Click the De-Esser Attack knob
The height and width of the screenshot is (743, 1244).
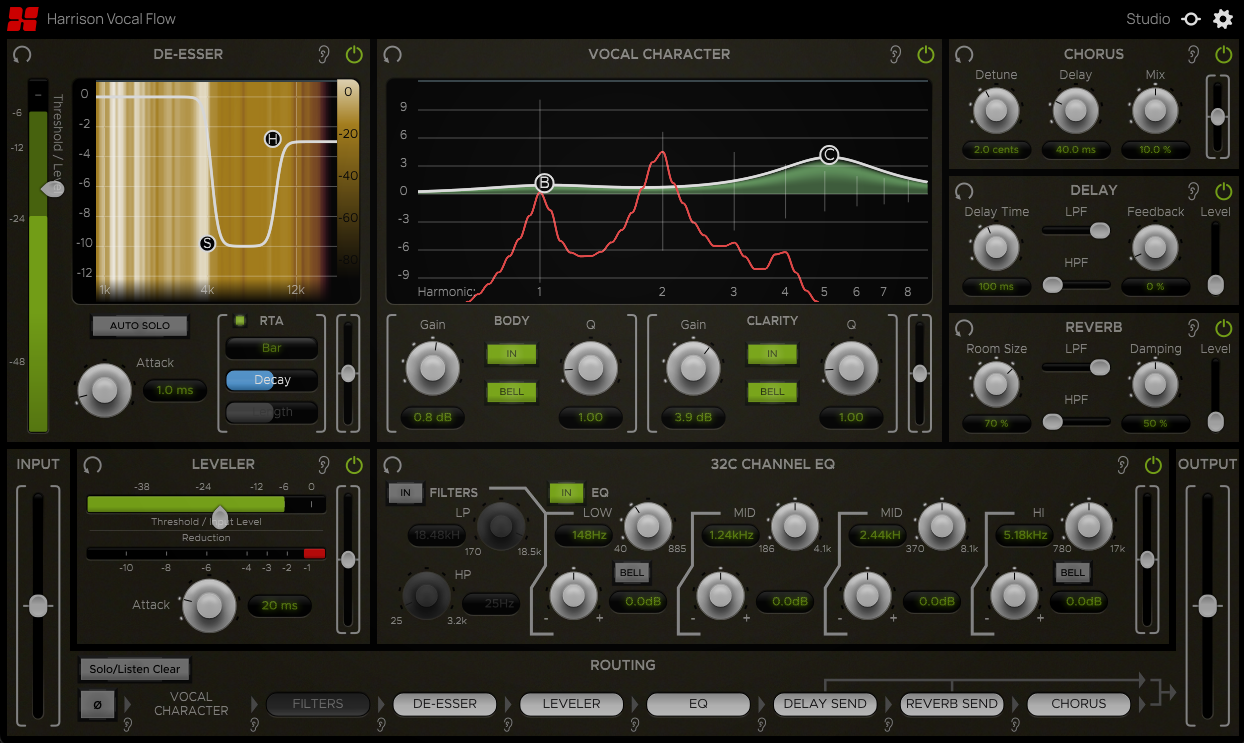click(105, 390)
